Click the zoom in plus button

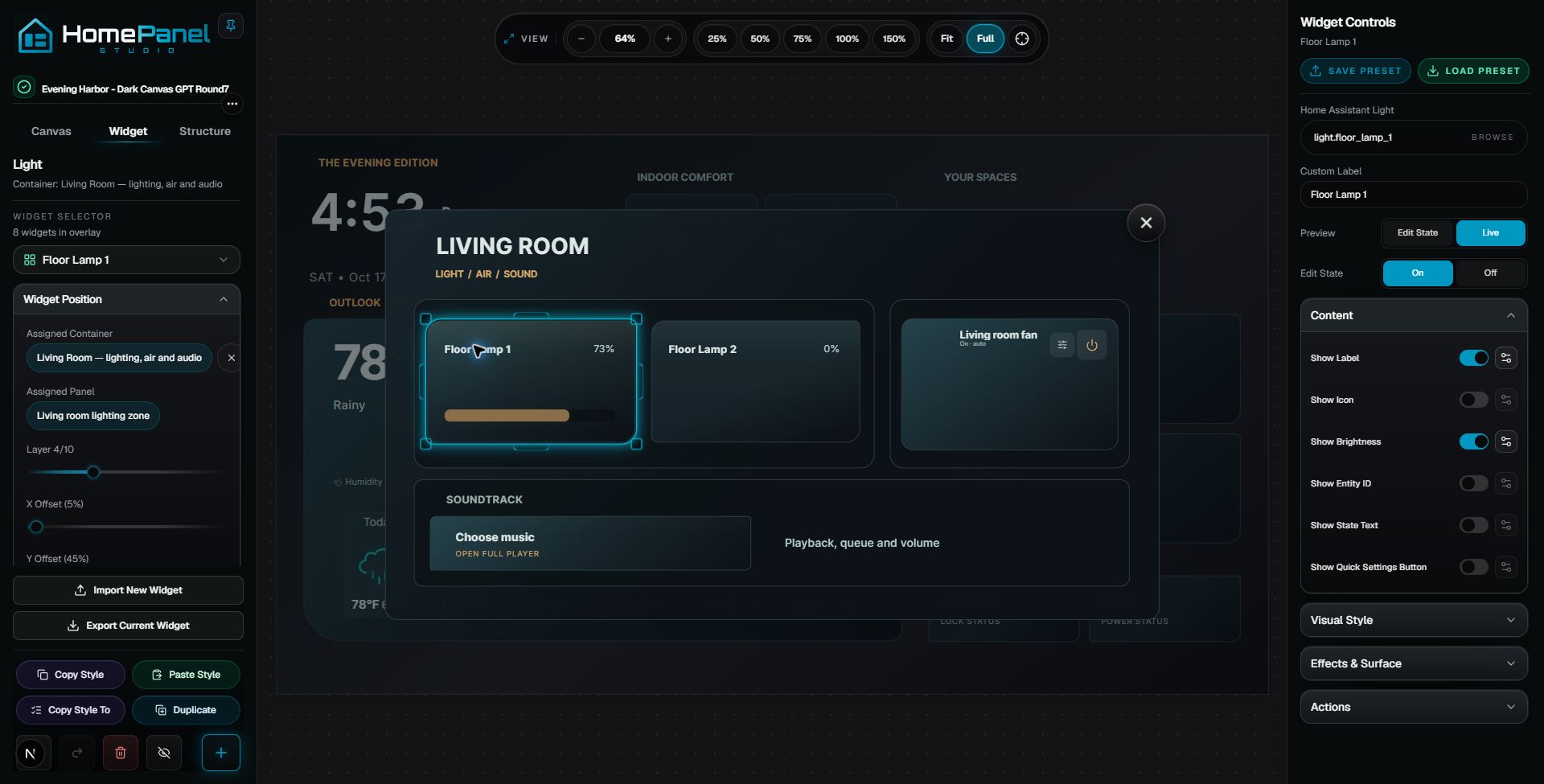[x=667, y=39]
